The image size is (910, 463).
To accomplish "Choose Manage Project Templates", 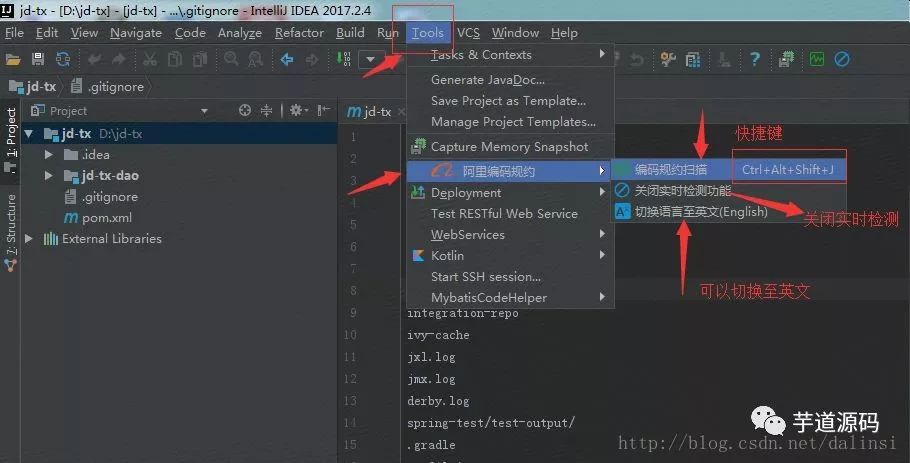I will click(510, 122).
